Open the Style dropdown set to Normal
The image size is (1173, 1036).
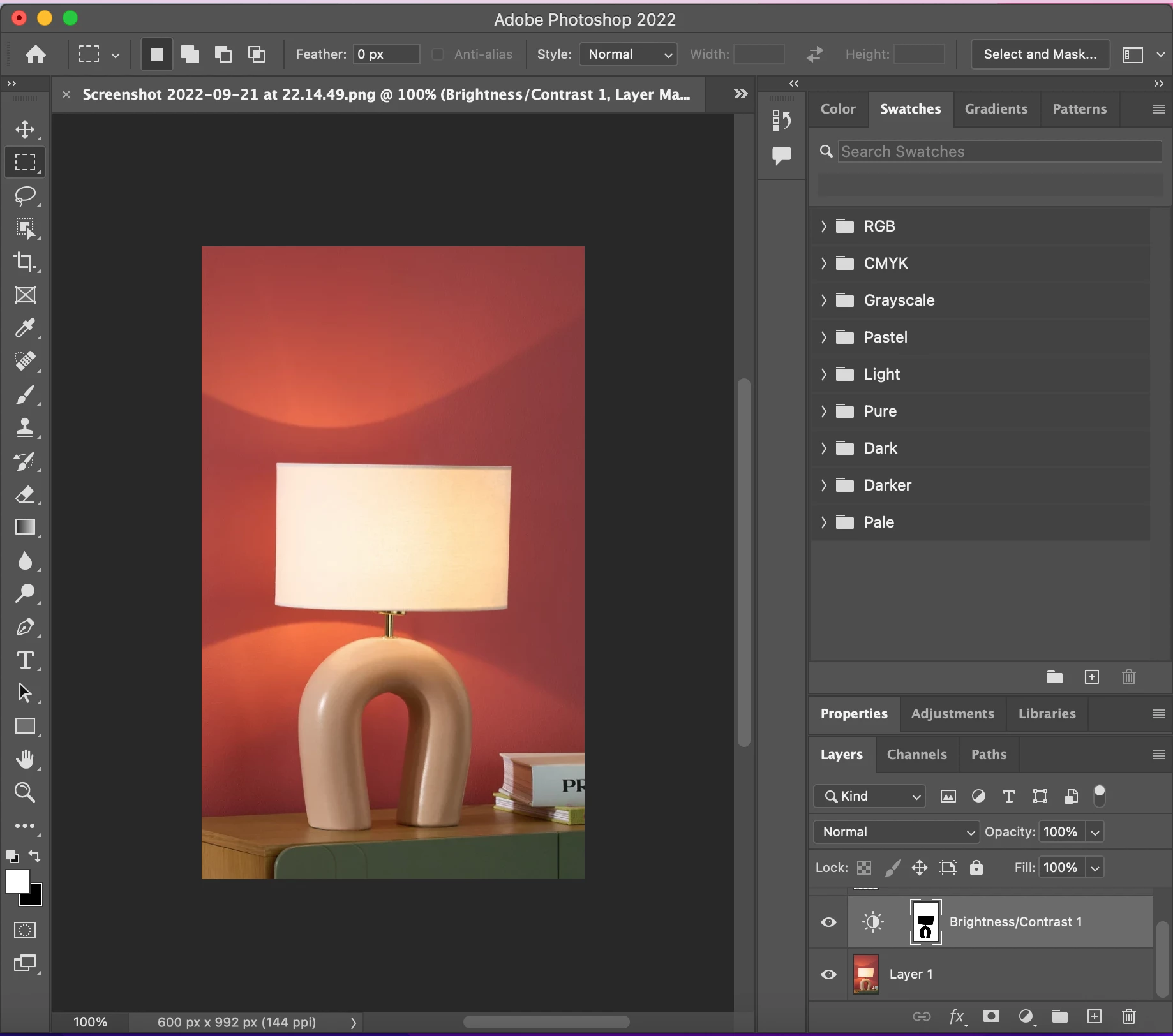coord(628,54)
